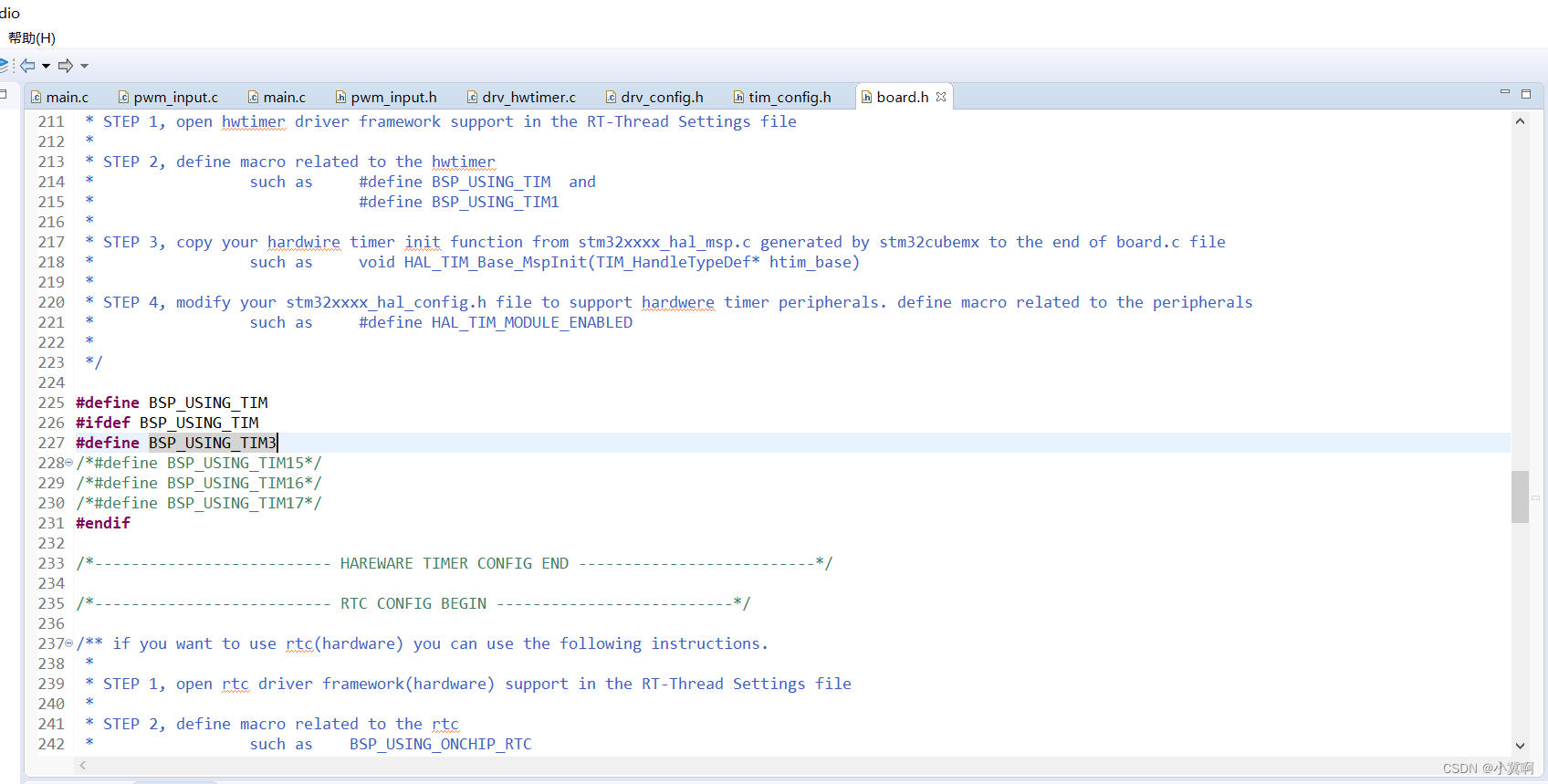Place cursor on '#define BSP_USING_TIM' at line 225
Image resolution: width=1548 pixels, height=784 pixels.
pyautogui.click(x=172, y=402)
